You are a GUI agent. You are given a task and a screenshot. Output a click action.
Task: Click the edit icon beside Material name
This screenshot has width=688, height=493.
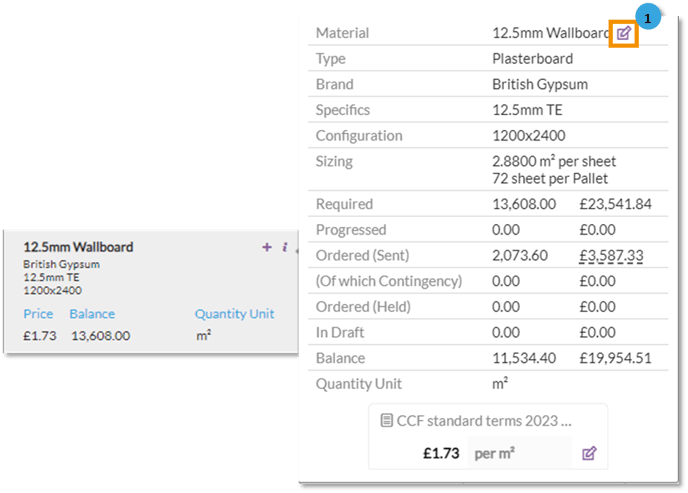623,33
